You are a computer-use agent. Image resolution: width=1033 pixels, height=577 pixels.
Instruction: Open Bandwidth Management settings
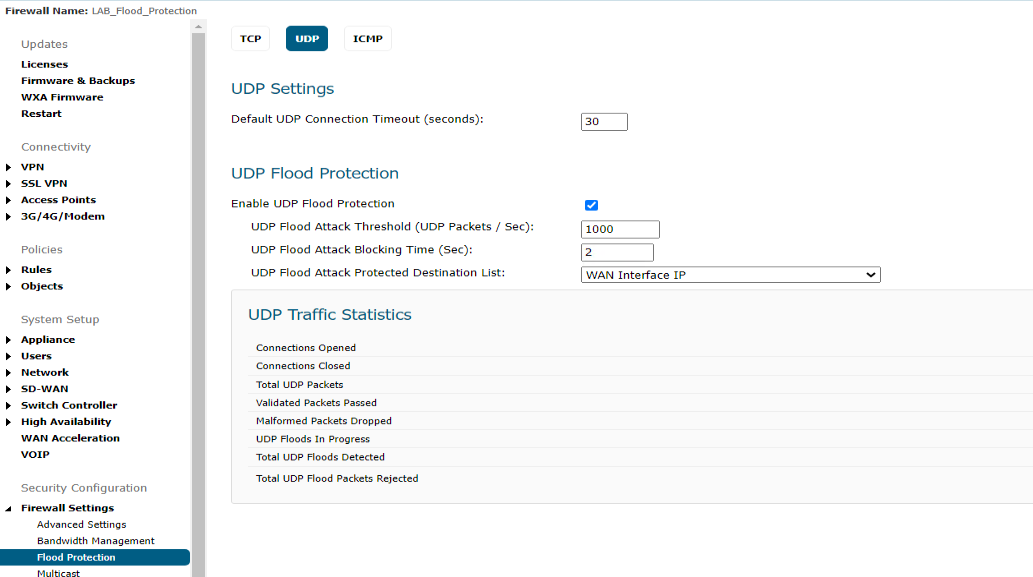click(x=96, y=541)
